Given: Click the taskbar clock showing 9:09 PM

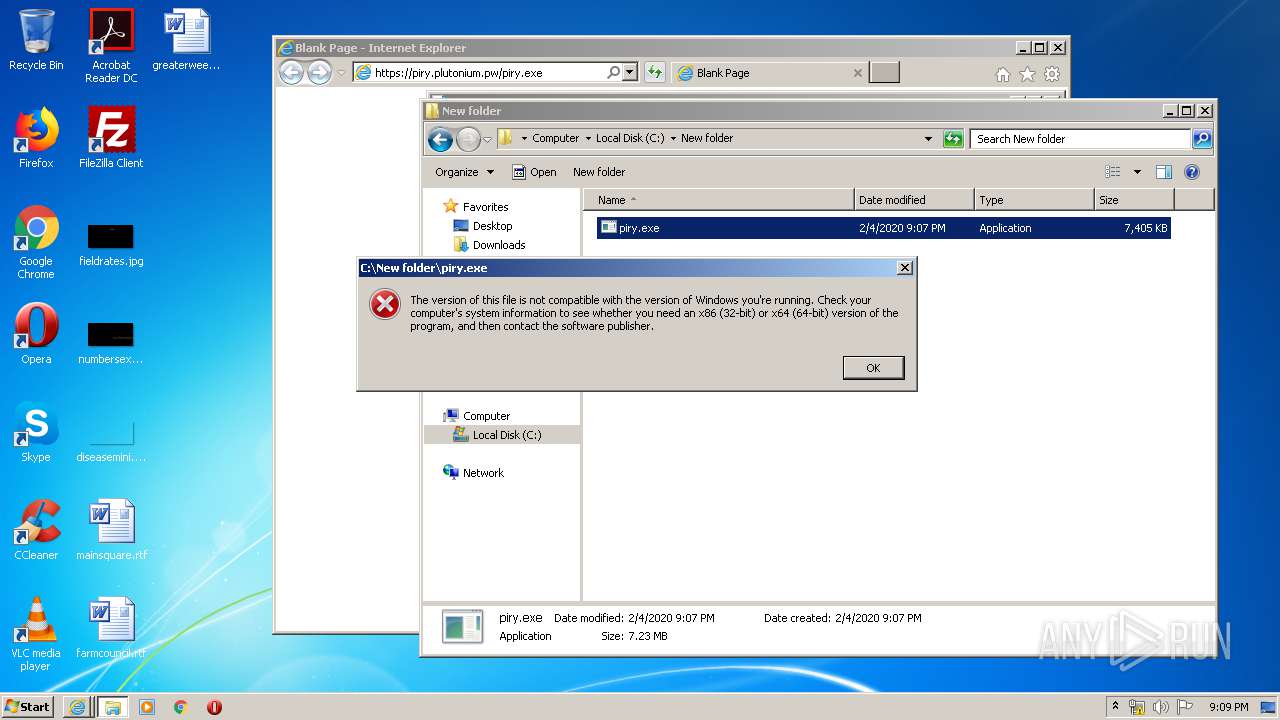Looking at the screenshot, I should click(x=1228, y=707).
